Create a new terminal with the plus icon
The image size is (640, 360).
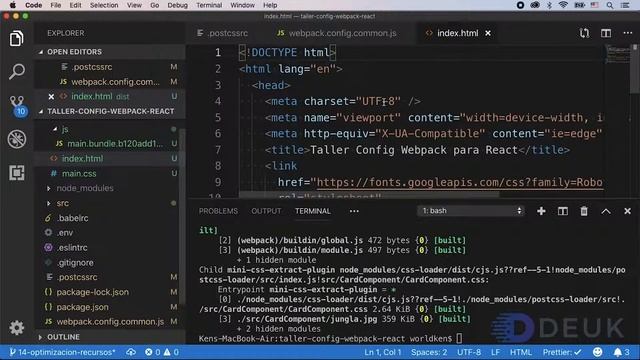coord(541,211)
